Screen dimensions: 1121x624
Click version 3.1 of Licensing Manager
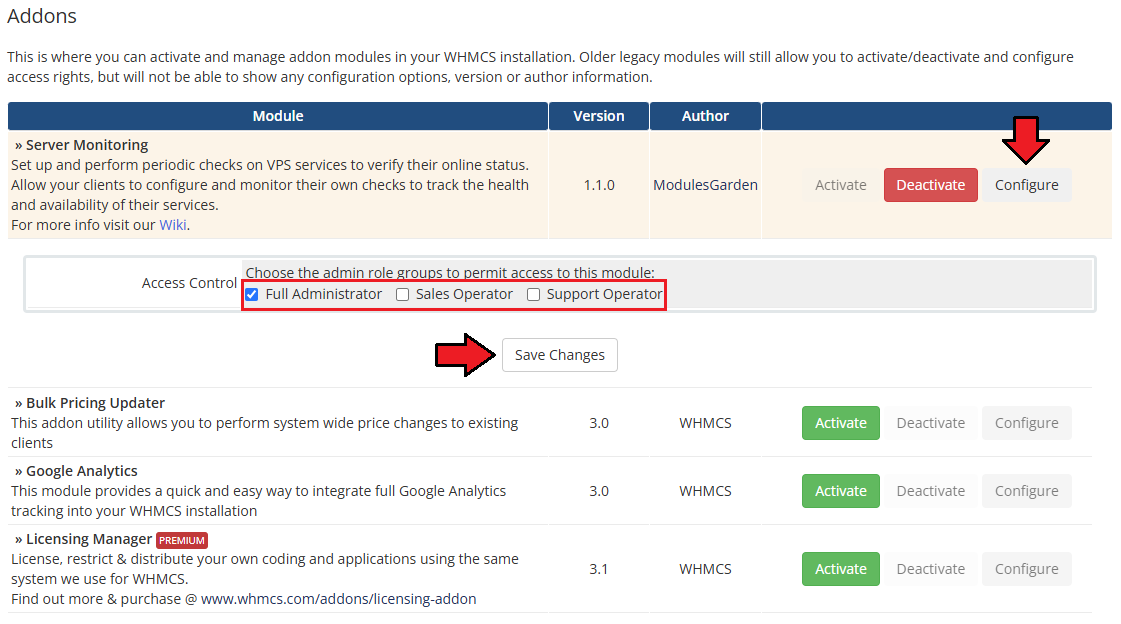(x=598, y=569)
